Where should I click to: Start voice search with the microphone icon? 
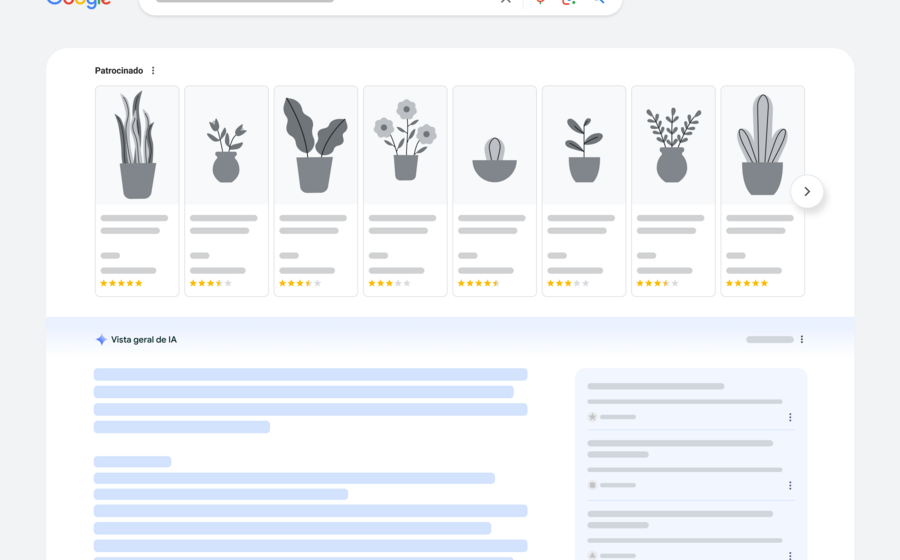pos(540,2)
